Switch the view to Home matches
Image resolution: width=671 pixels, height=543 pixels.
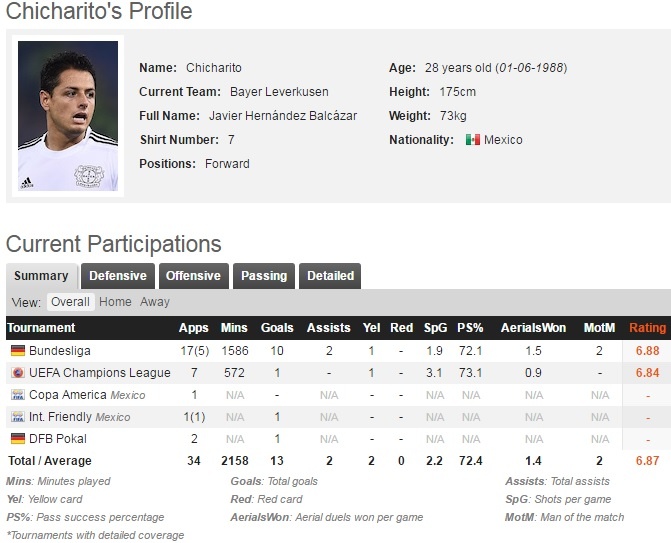tap(115, 302)
